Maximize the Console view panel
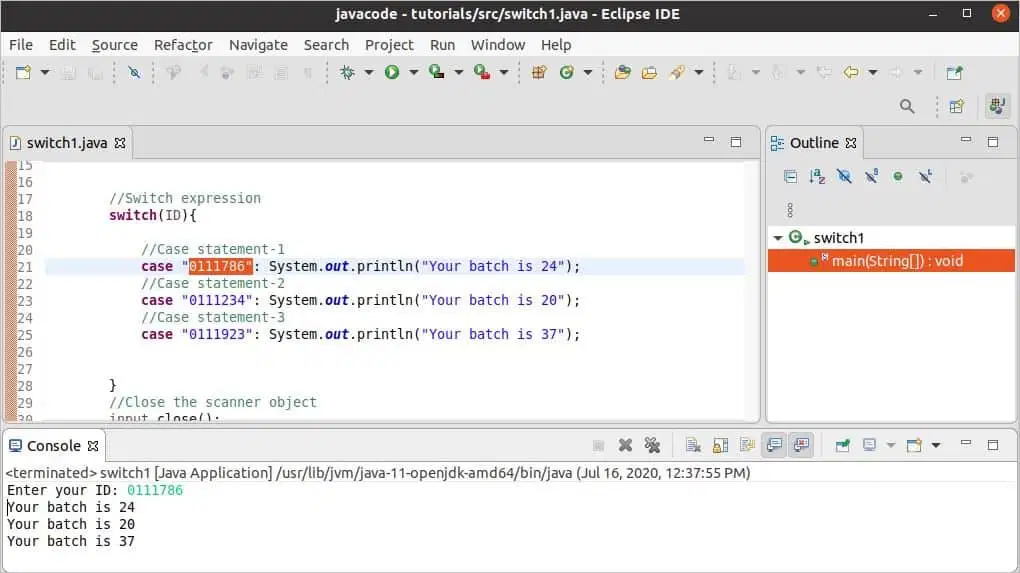 coord(993,446)
